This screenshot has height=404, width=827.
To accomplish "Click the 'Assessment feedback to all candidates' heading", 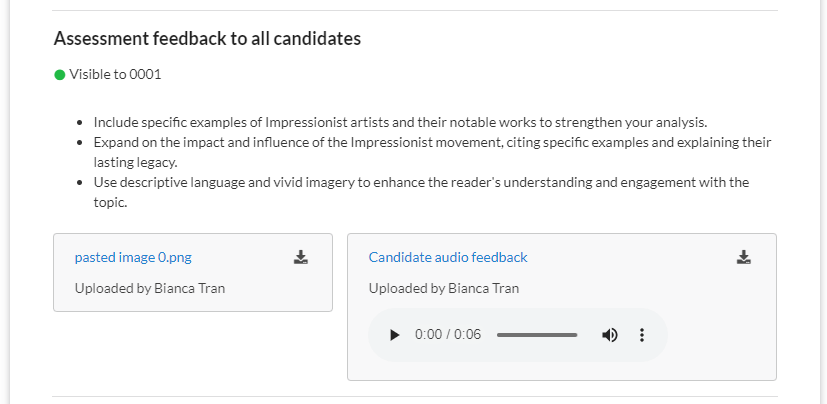I will [x=207, y=39].
